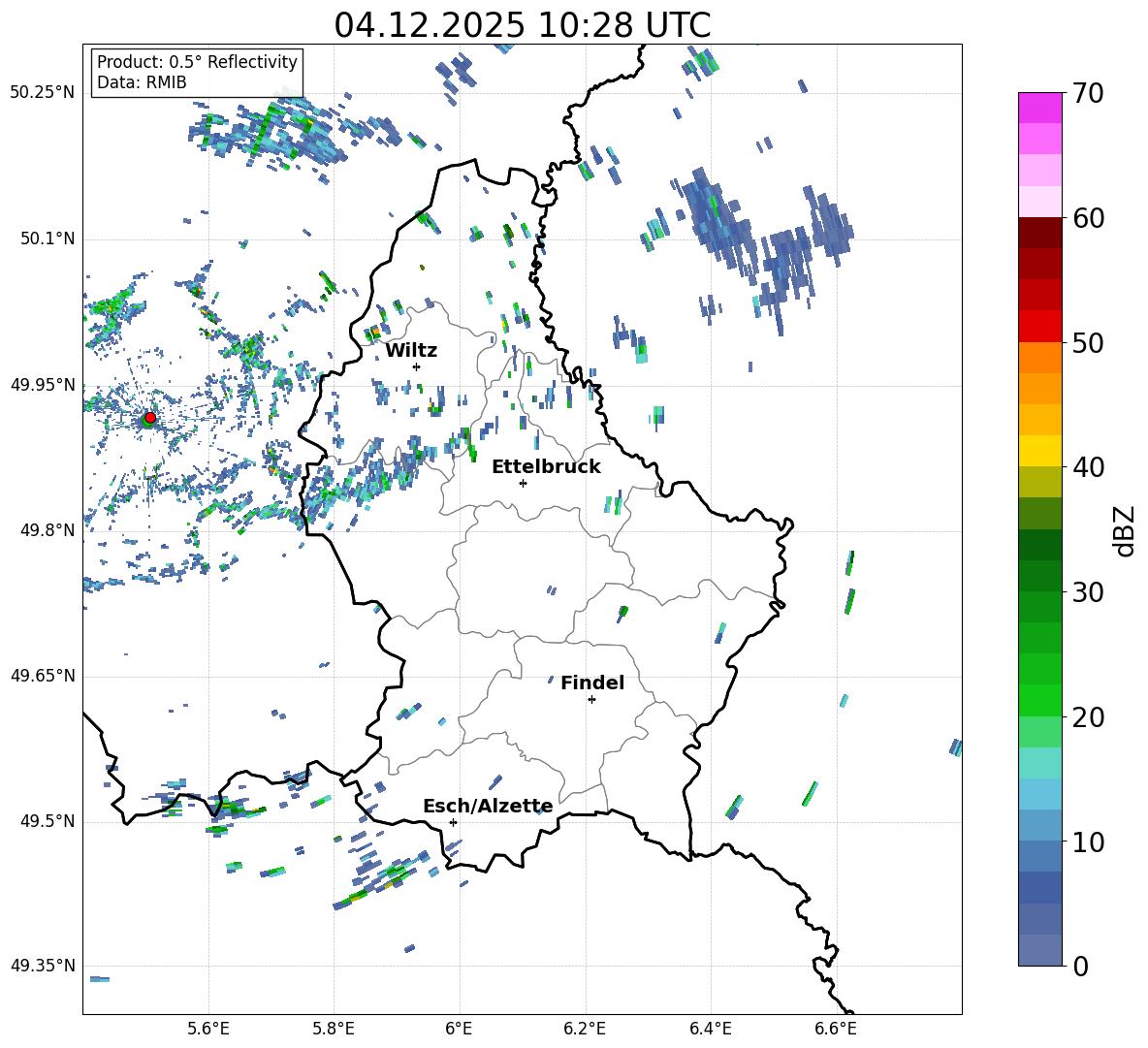Screen dimensions: 1148x1048
Task: Pick the bright red colorbar segment at 50 dBZ
Action: pos(1040,327)
